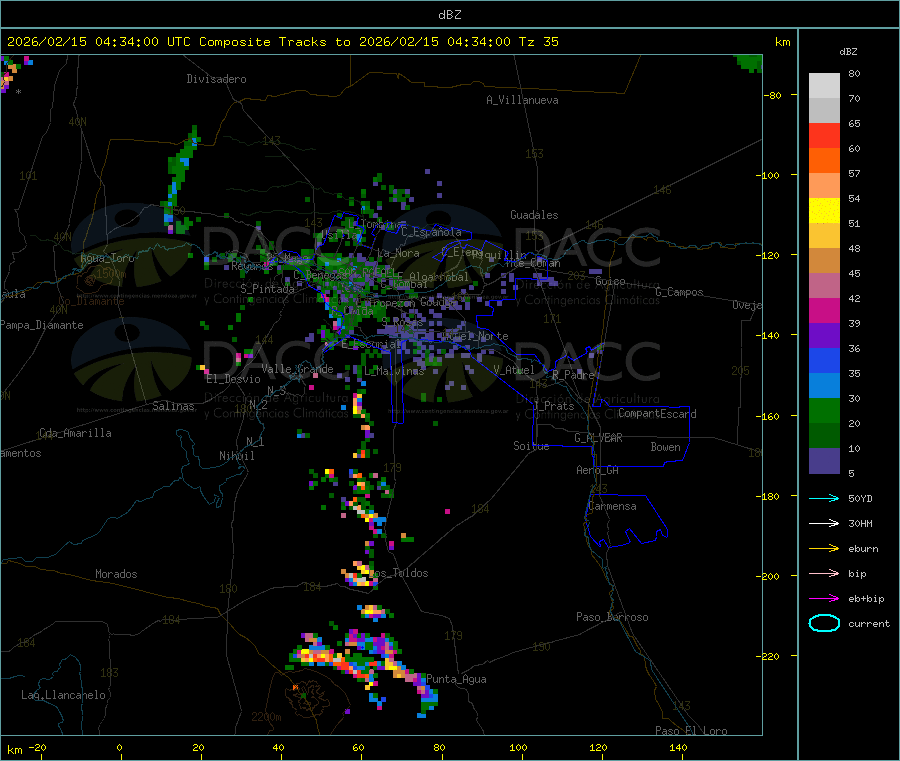The image size is (900, 761).
Task: Click the pink bip arrow legend icon
Action: tap(824, 573)
